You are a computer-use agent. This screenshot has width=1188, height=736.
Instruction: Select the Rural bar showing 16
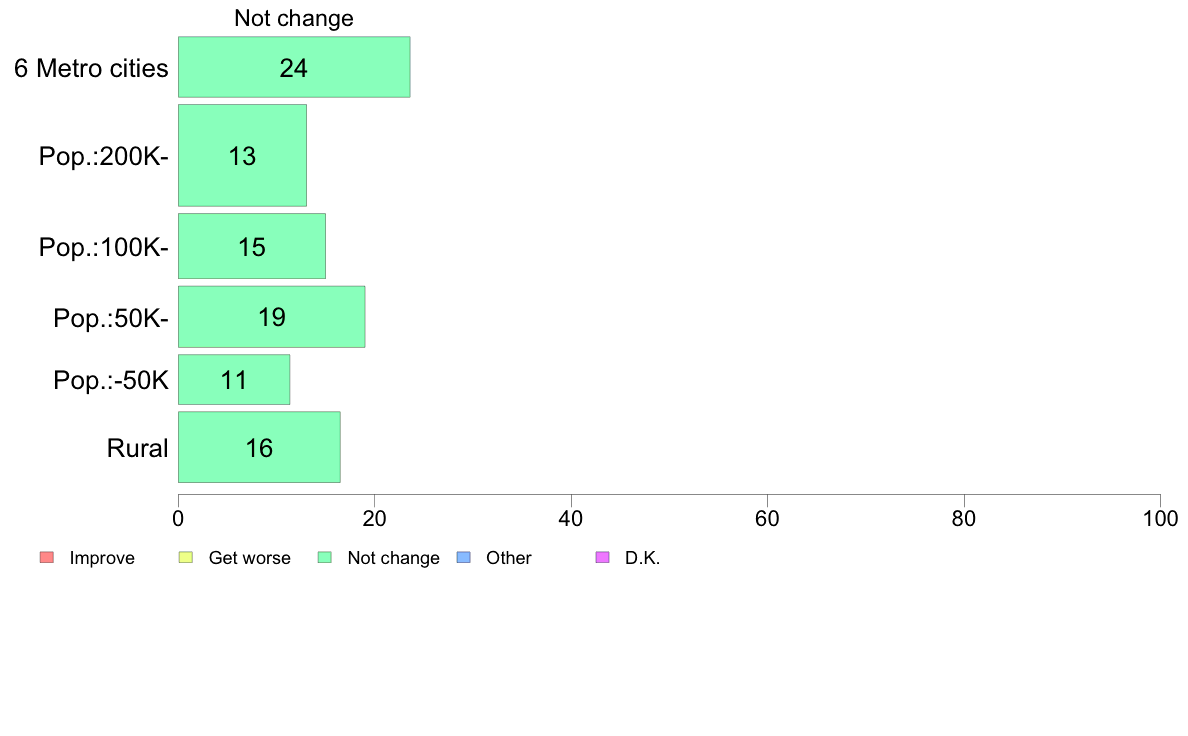point(259,447)
